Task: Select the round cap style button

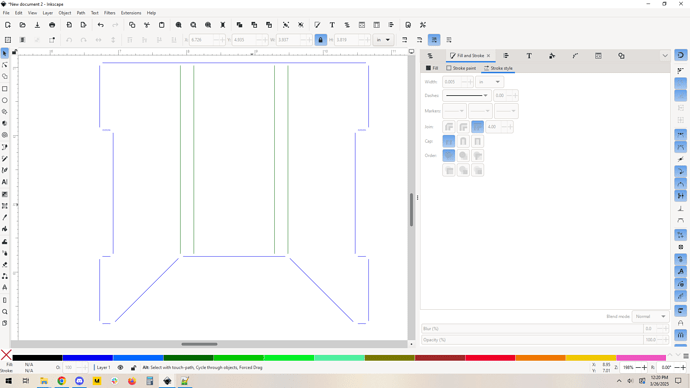Action: click(463, 141)
